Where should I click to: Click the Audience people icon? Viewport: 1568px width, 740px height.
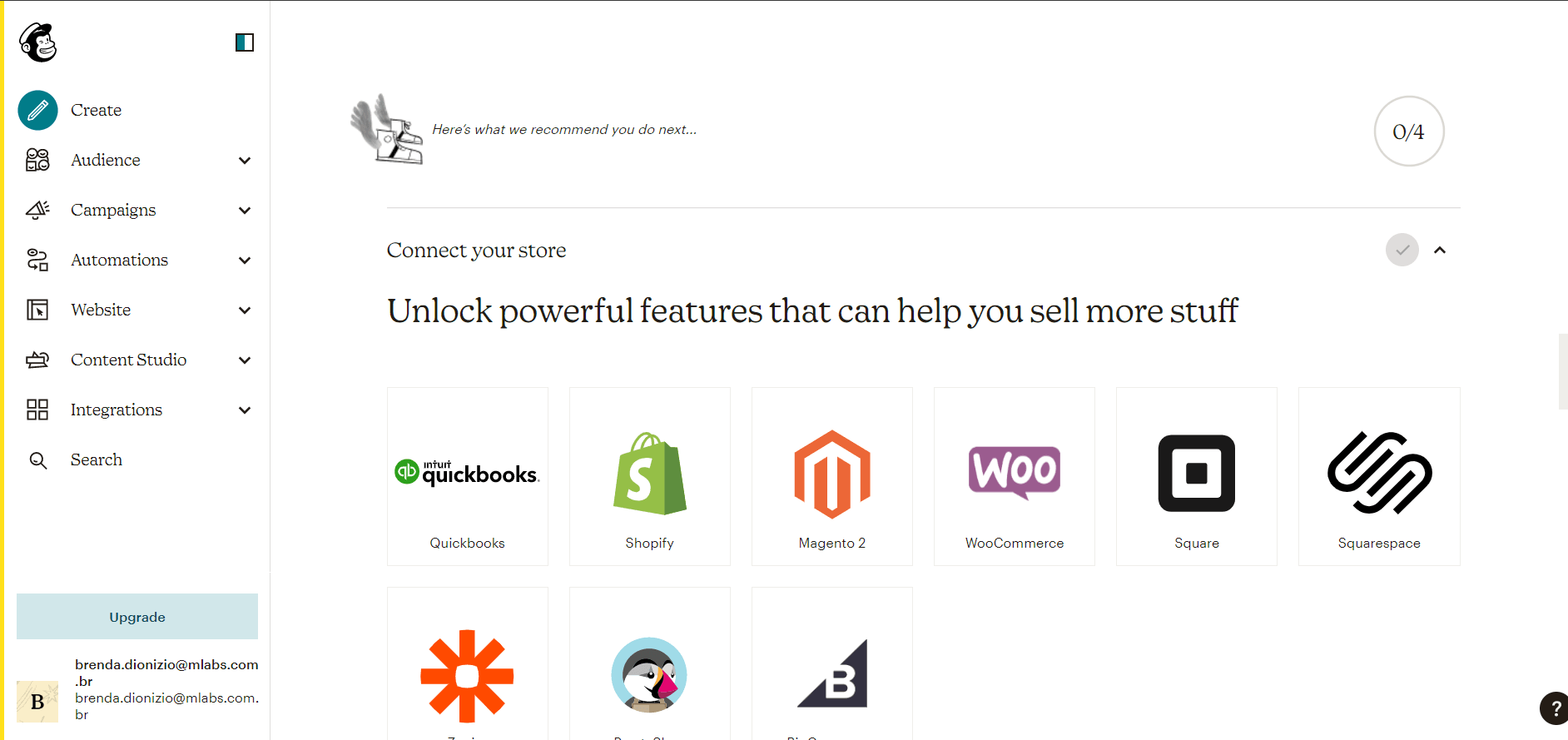tap(37, 160)
